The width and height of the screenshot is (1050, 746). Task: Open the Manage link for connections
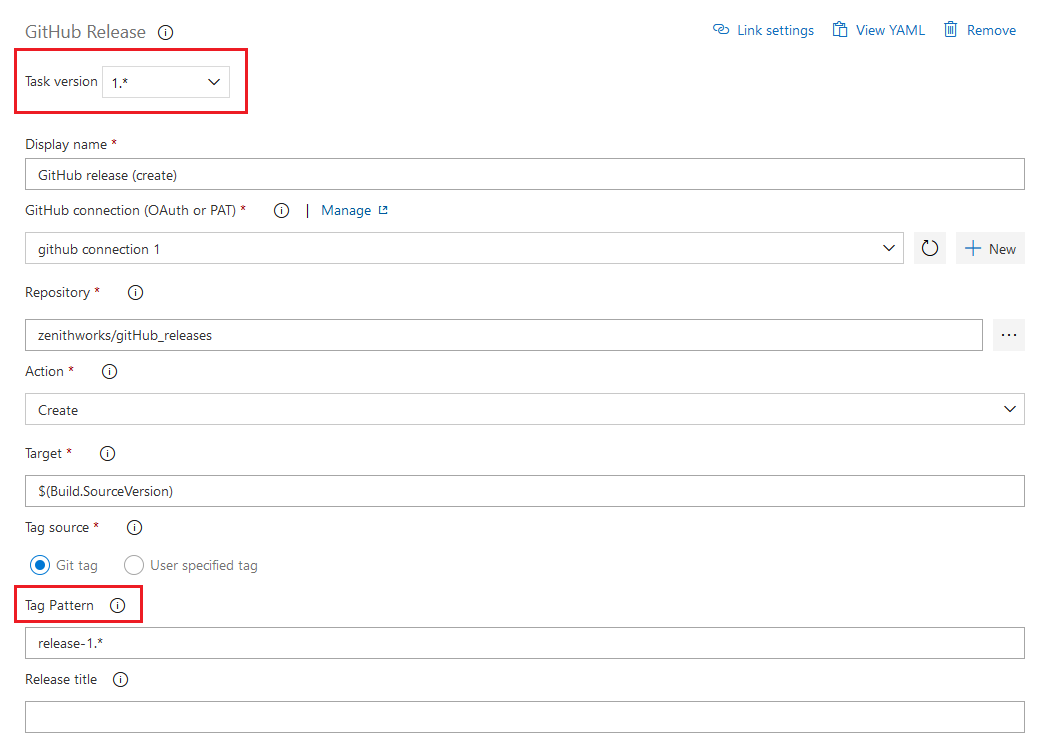(x=346, y=210)
